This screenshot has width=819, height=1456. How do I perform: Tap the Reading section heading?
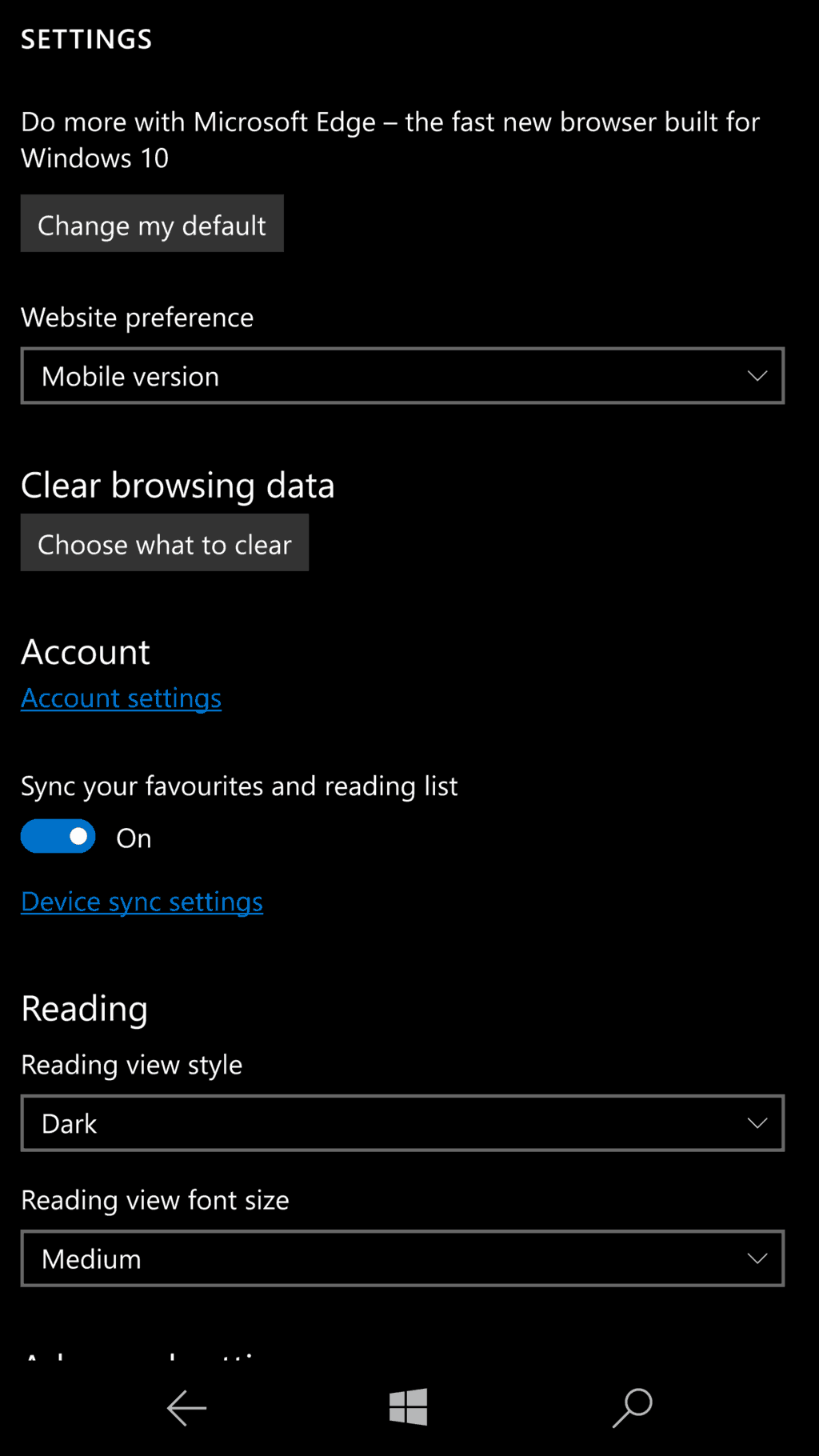[x=84, y=1009]
